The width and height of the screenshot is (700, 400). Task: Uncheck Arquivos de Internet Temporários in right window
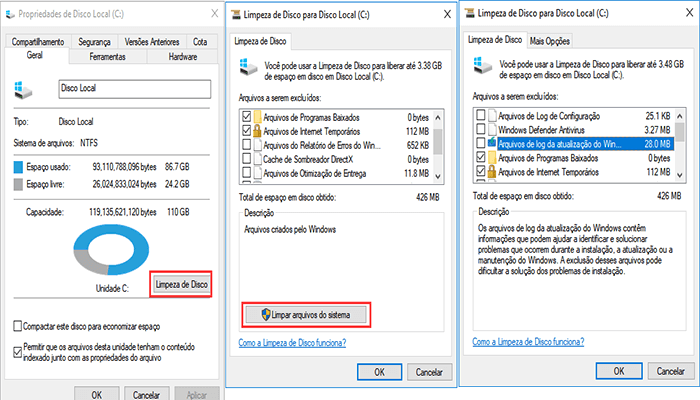[x=481, y=171]
